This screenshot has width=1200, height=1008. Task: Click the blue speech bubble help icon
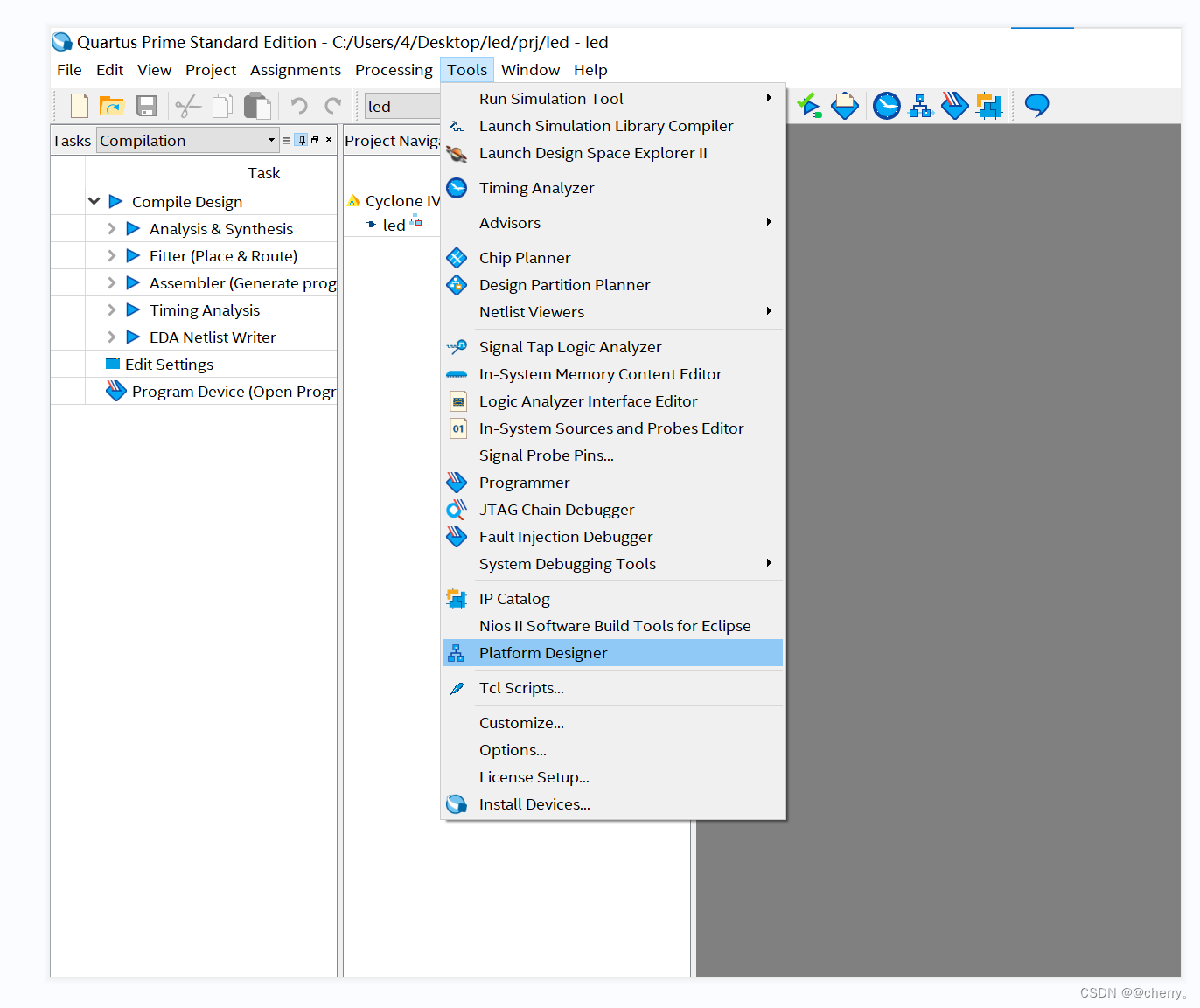[x=1036, y=106]
